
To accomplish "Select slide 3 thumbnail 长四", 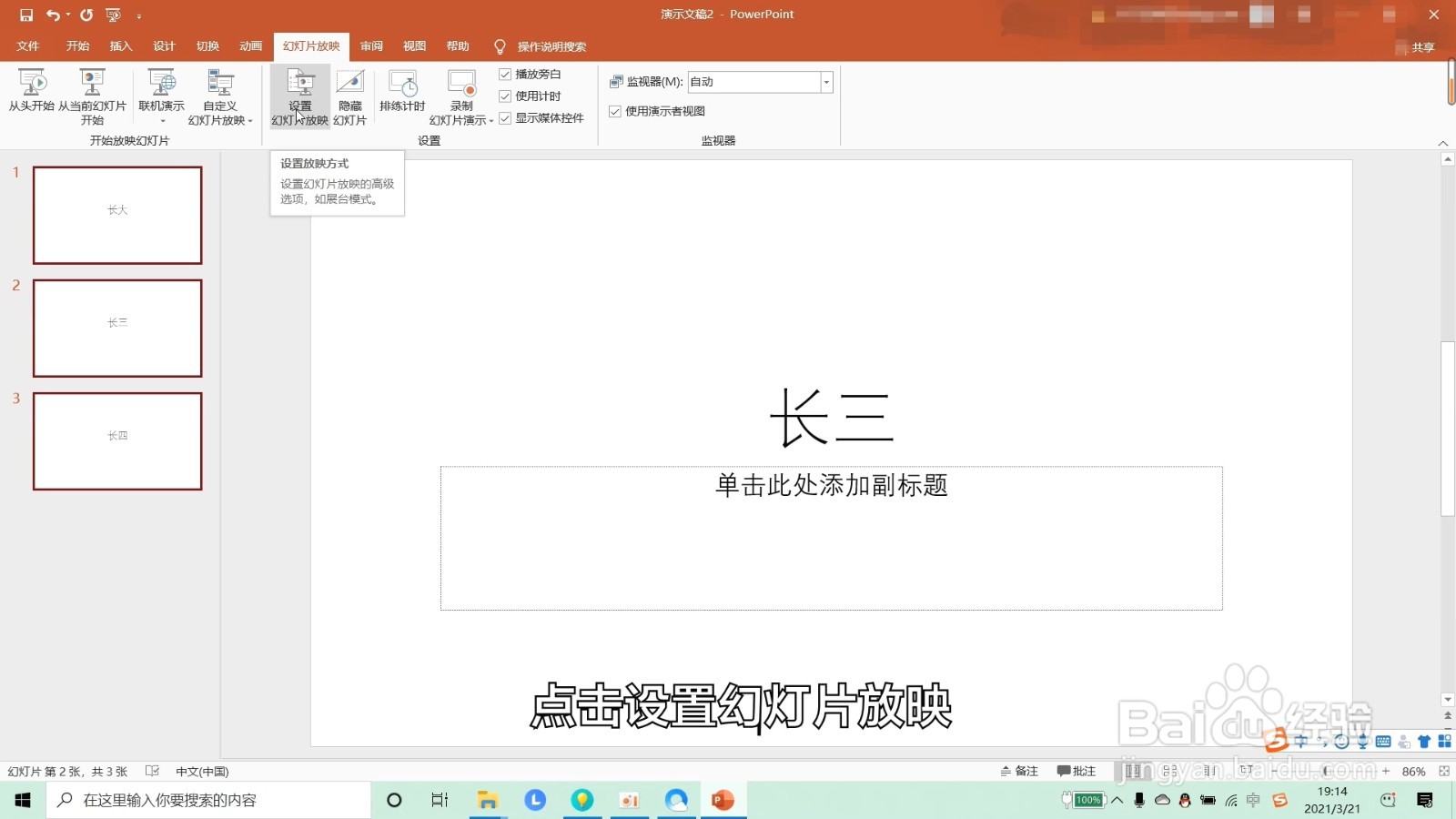I will pyautogui.click(x=117, y=441).
